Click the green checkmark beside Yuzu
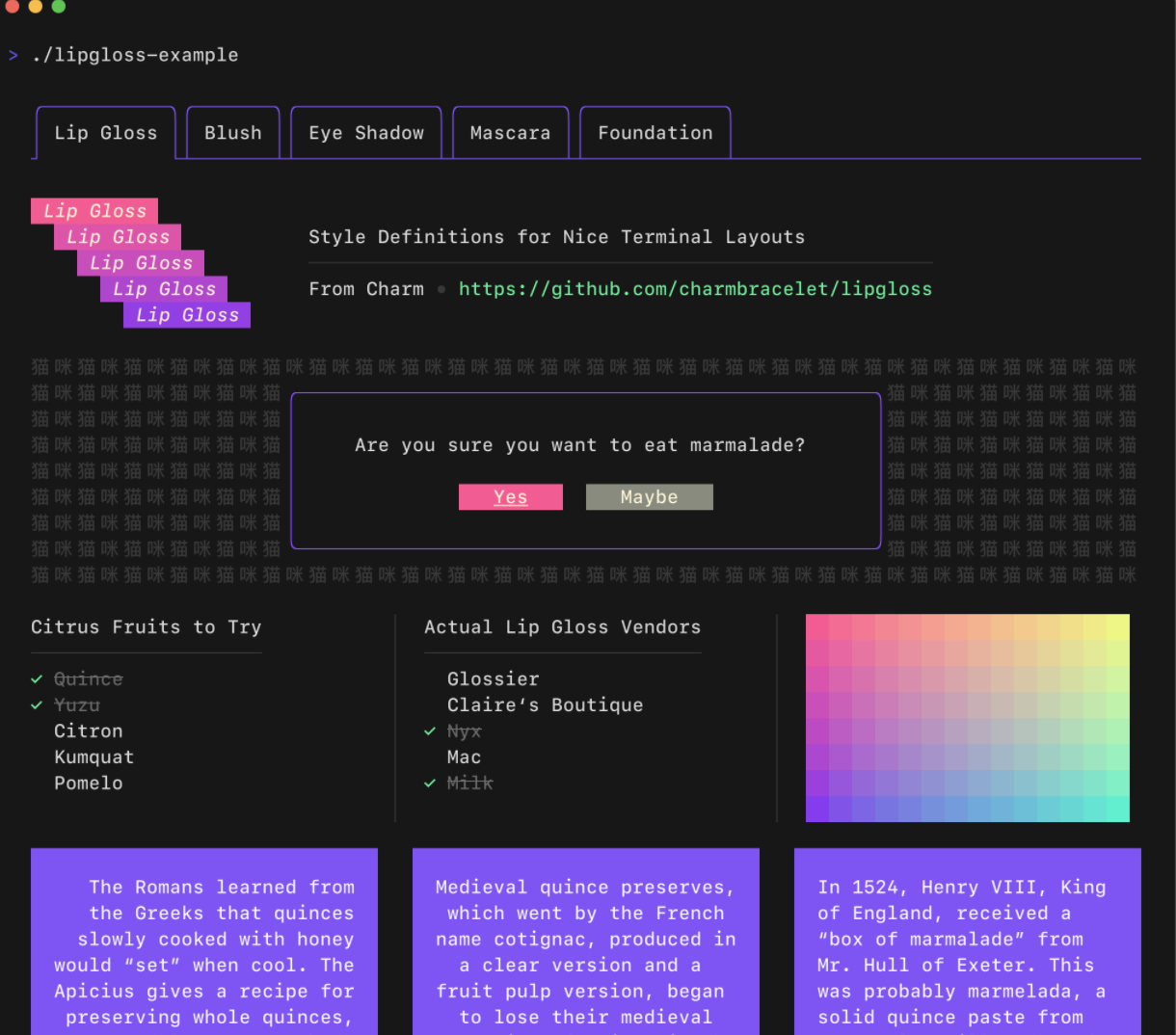The height and width of the screenshot is (1035, 1176). click(x=37, y=705)
